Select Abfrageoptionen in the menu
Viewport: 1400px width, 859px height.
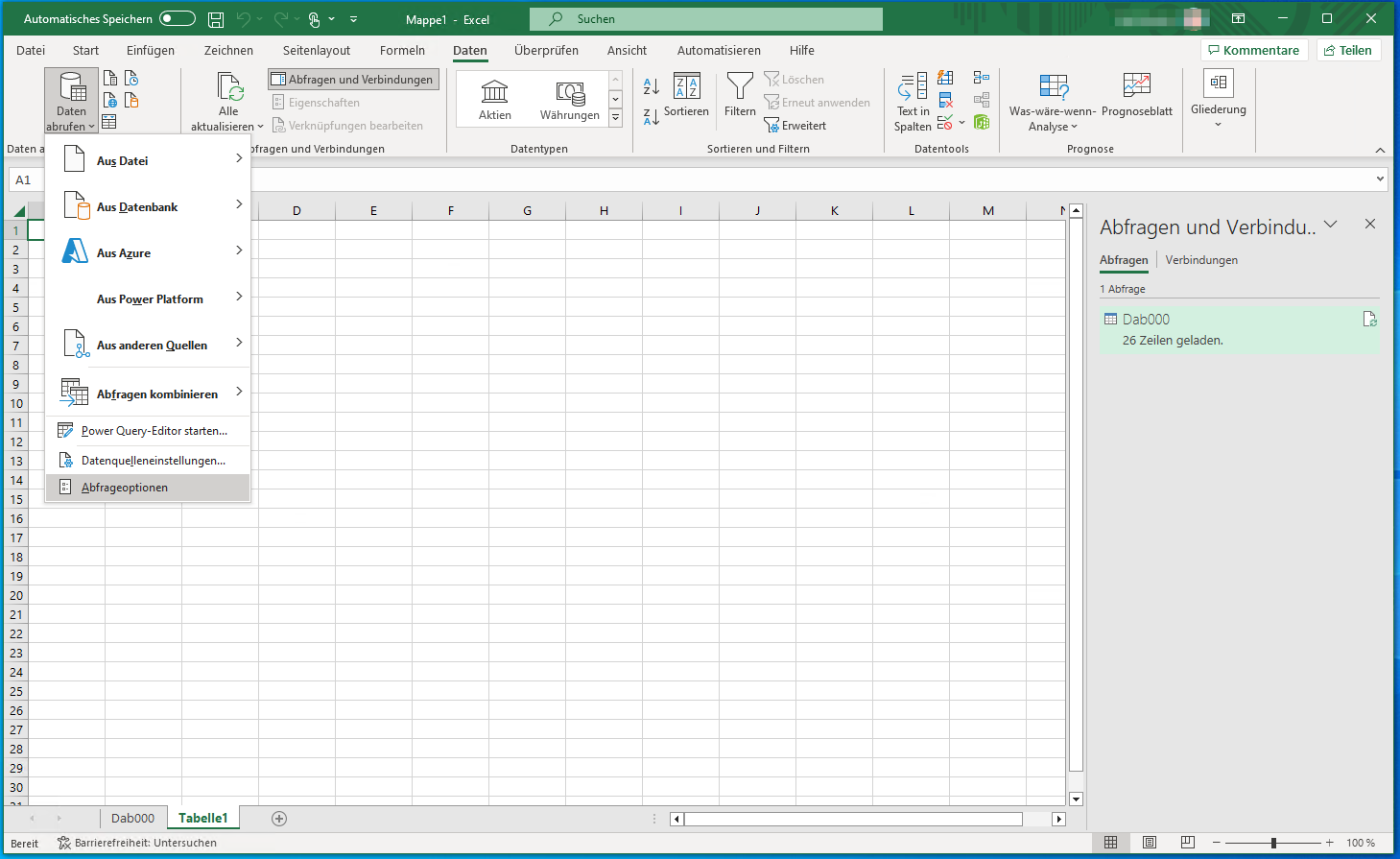coord(125,488)
